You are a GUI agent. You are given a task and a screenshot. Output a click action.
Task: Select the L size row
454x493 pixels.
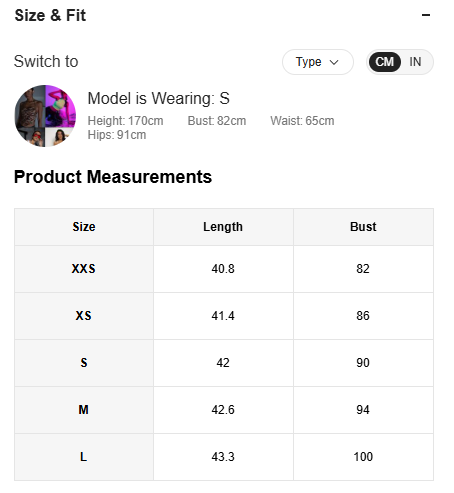tap(224, 457)
